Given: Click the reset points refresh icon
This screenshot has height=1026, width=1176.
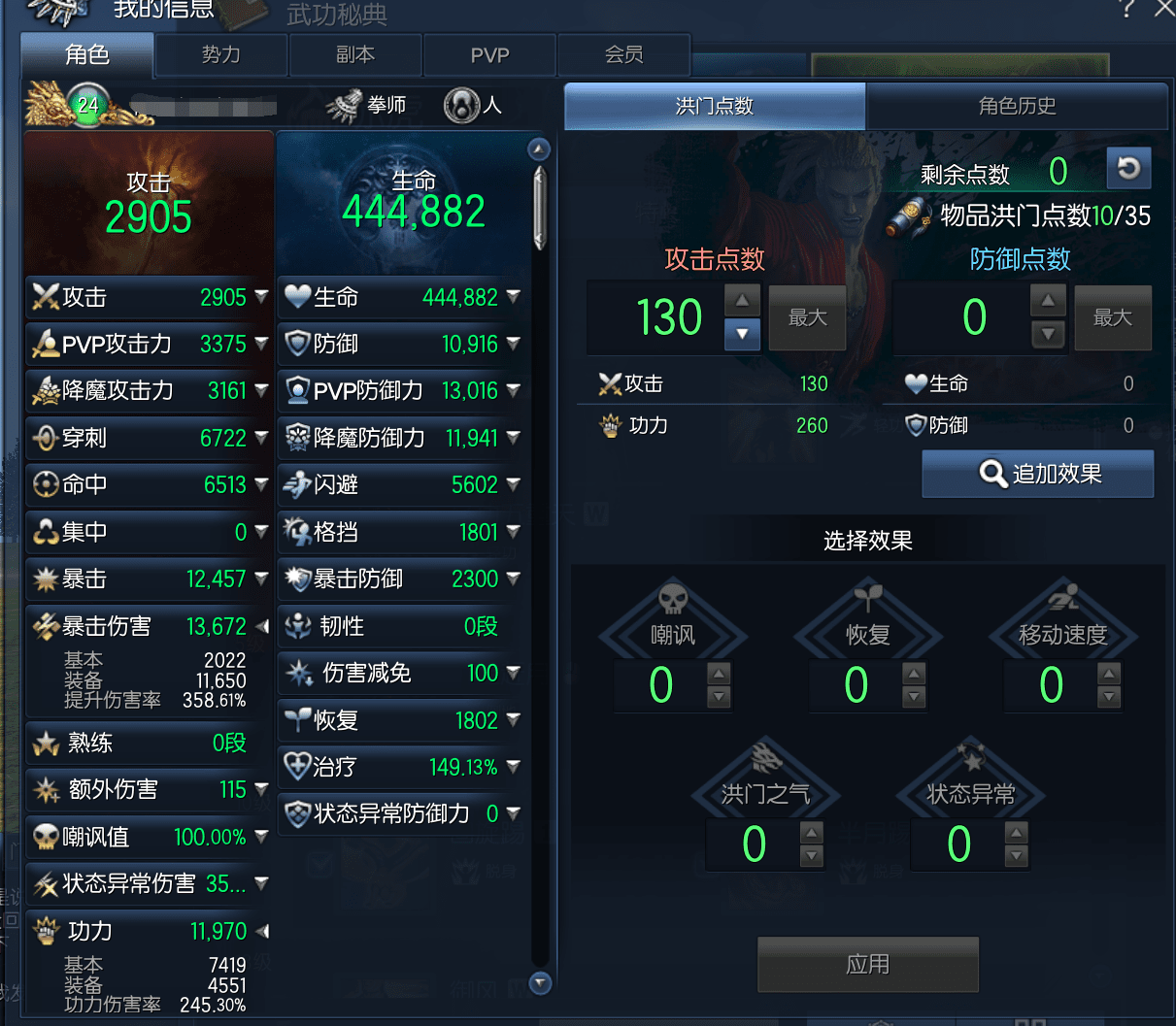Looking at the screenshot, I should 1128,169.
